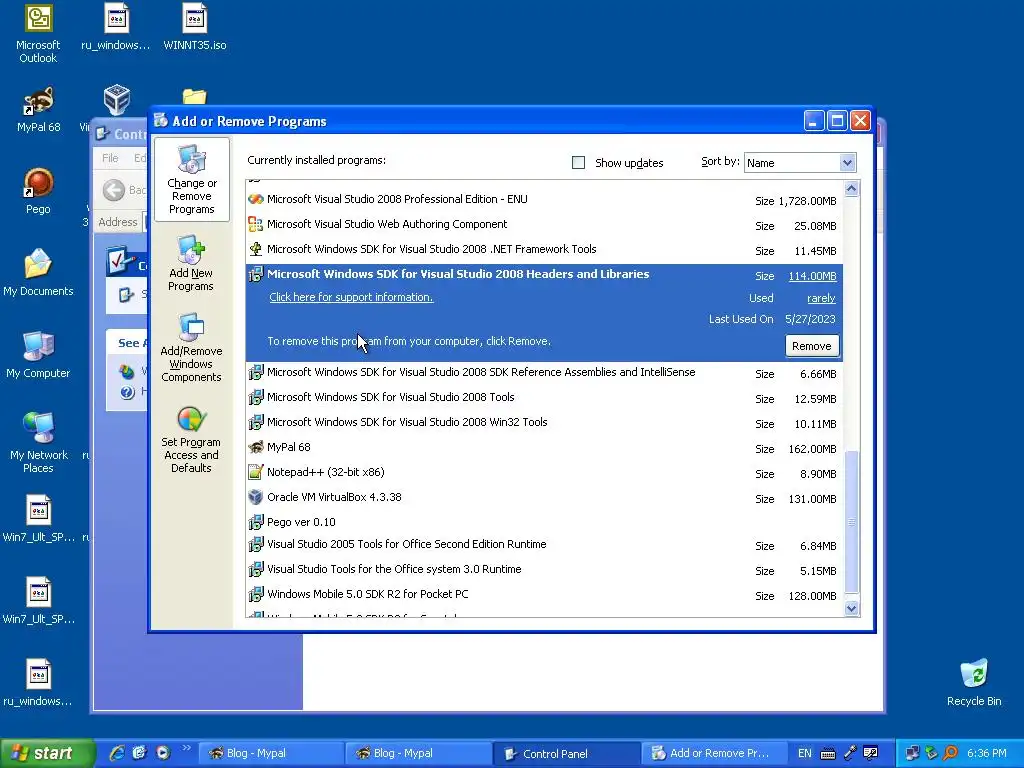Open Add New Programs panel
Viewport: 1024px width, 768px height.
click(x=191, y=264)
